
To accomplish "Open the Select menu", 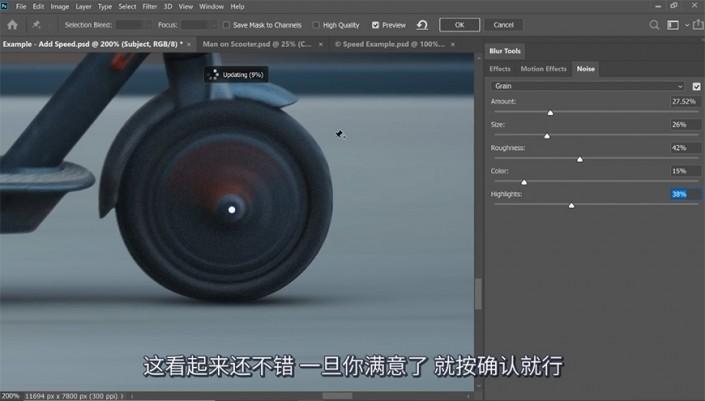I will [x=127, y=6].
